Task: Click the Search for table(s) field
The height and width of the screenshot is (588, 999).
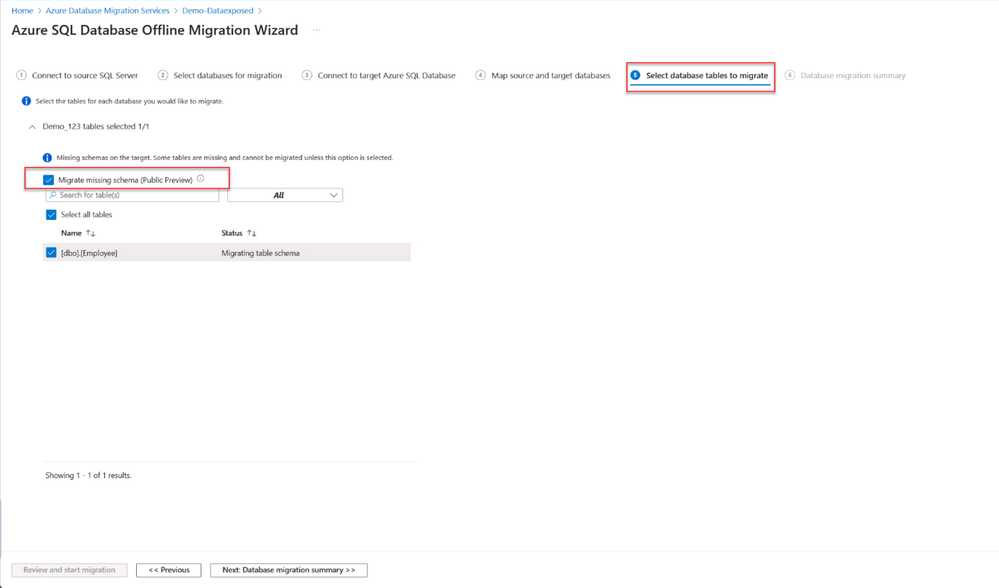Action: pos(132,195)
